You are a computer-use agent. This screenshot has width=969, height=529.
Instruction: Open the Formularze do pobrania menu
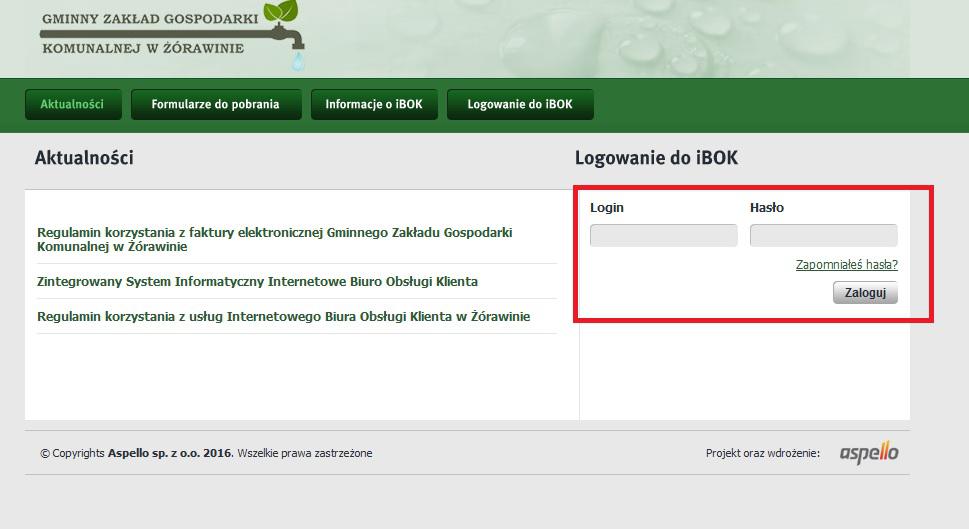click(x=216, y=104)
